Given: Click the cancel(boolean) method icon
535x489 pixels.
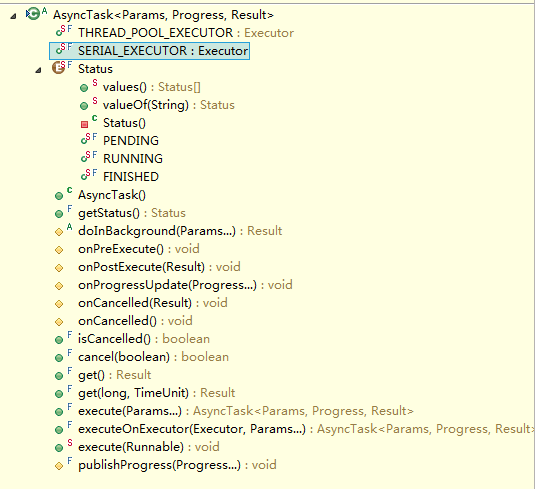Looking at the screenshot, I should coord(63,356).
